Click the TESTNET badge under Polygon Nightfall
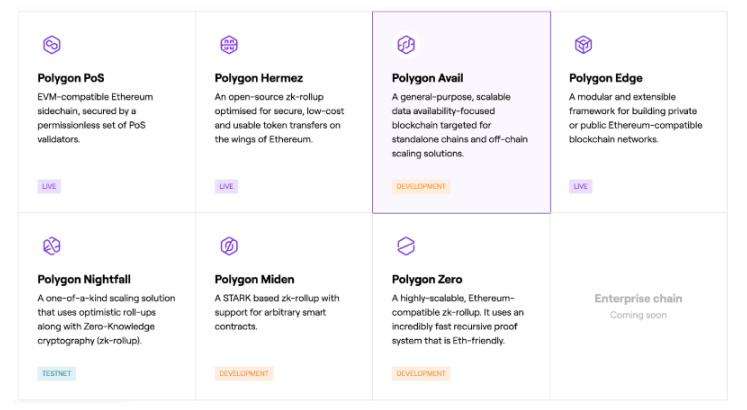747x410 pixels. point(57,373)
